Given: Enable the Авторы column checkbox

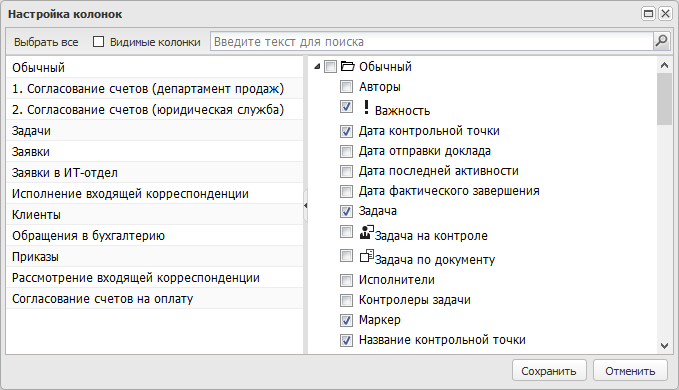Looking at the screenshot, I should [346, 87].
